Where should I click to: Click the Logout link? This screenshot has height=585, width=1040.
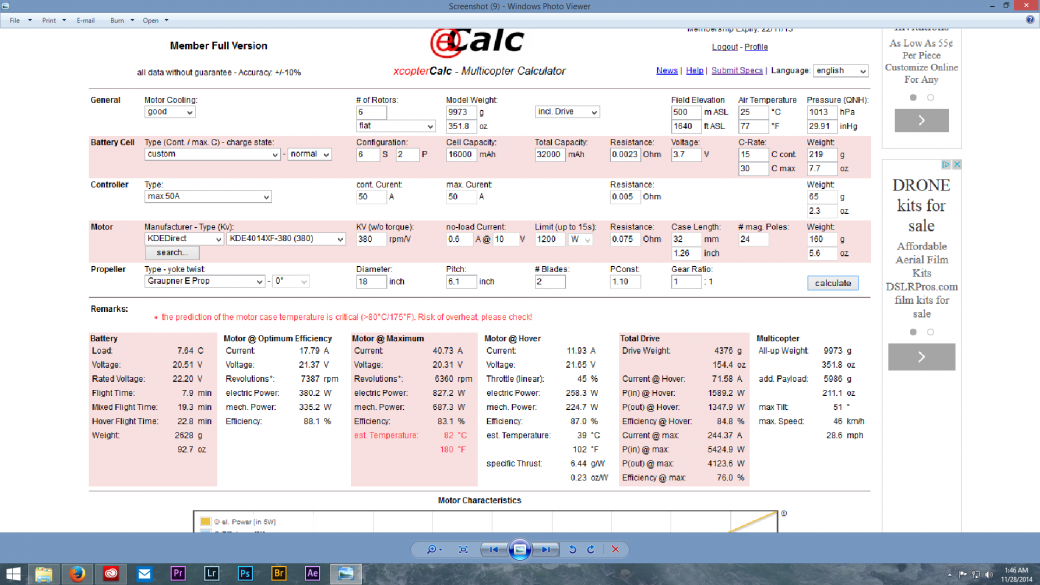pyautogui.click(x=724, y=47)
